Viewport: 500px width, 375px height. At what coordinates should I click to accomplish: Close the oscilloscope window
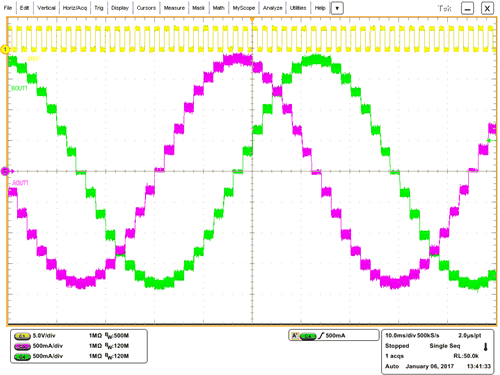pos(487,8)
